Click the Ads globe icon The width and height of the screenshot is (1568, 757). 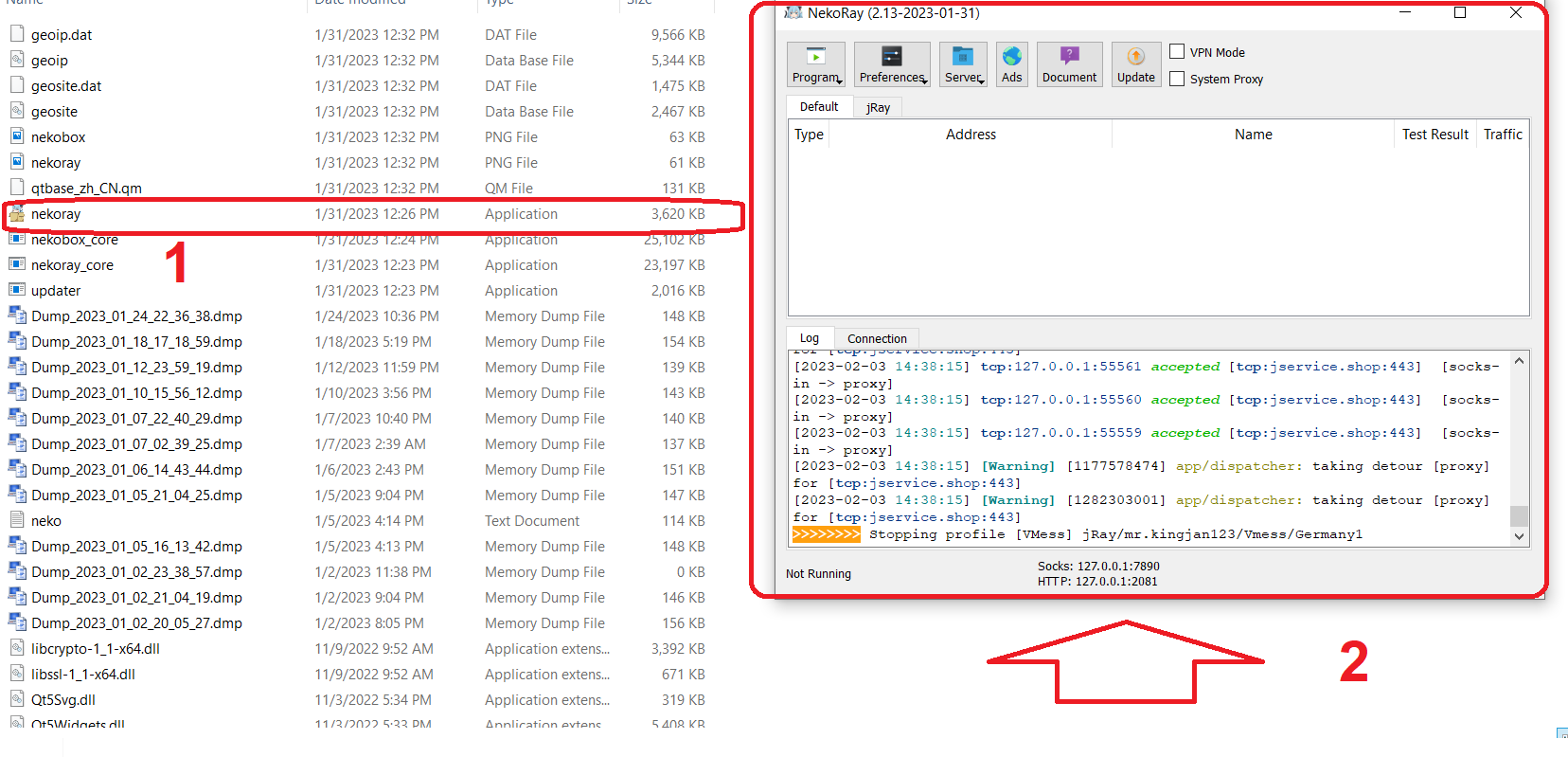(x=1011, y=57)
